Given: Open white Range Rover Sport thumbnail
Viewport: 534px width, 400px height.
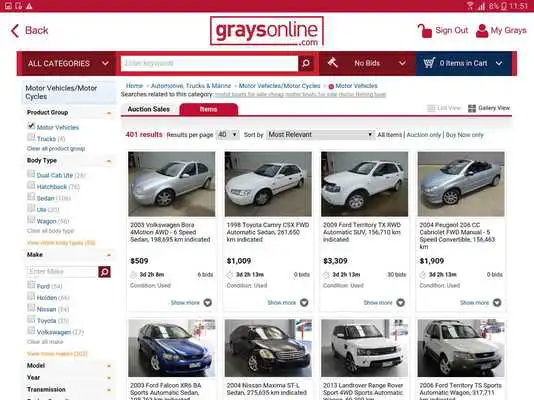Looking at the screenshot, I should [364, 348].
